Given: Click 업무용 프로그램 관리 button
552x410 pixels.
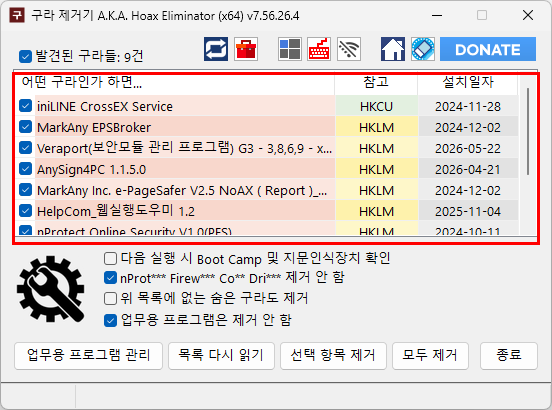Looking at the screenshot, I should click(88, 355).
